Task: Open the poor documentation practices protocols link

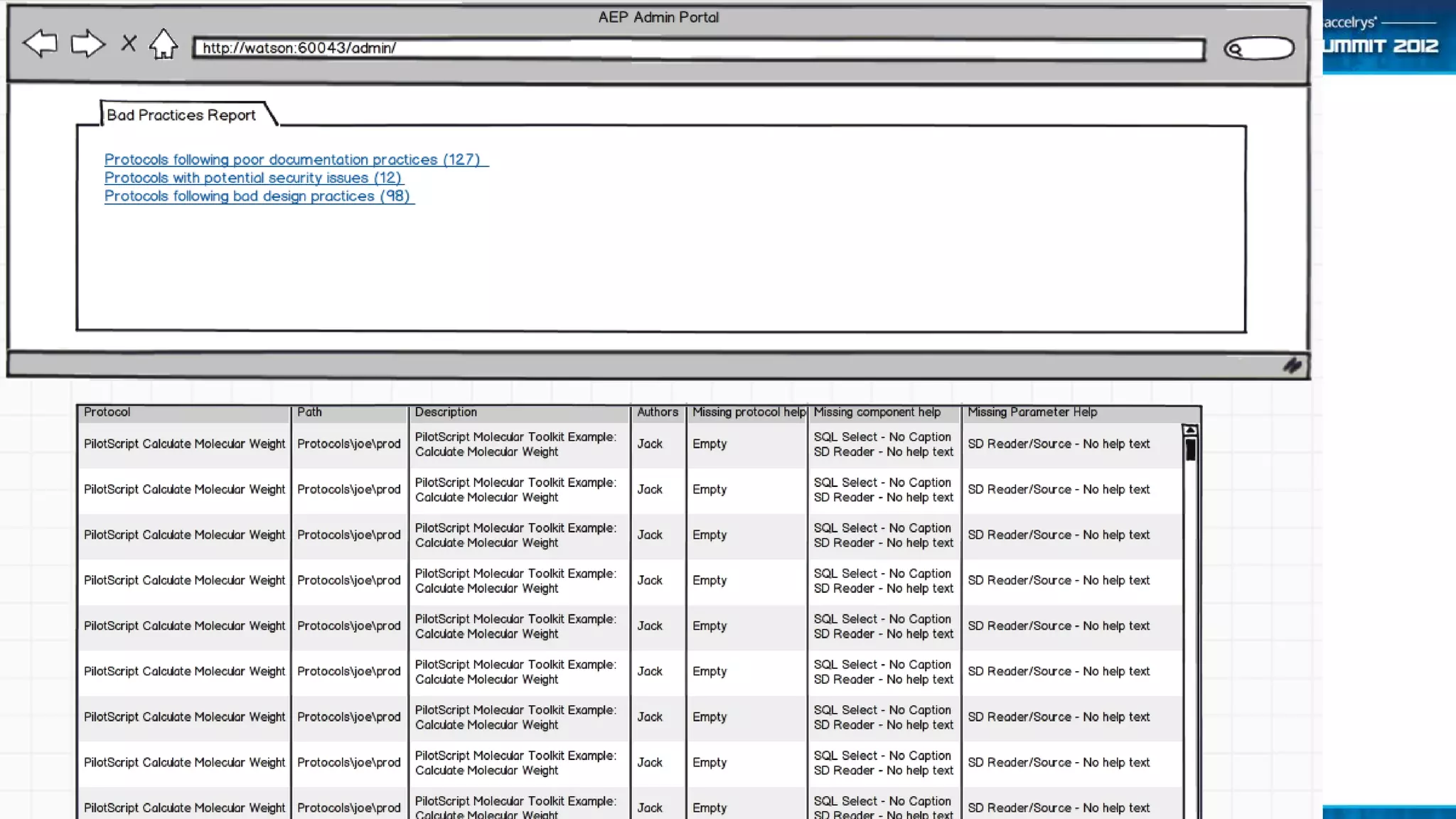Action: coord(292,160)
